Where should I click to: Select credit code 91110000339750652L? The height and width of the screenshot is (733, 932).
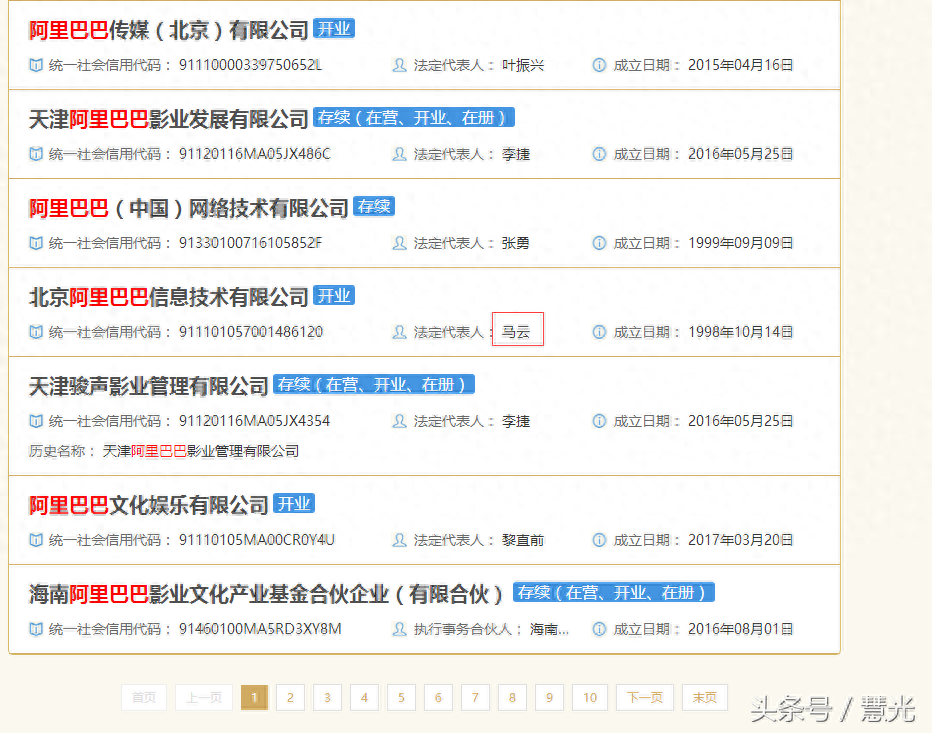click(x=250, y=65)
